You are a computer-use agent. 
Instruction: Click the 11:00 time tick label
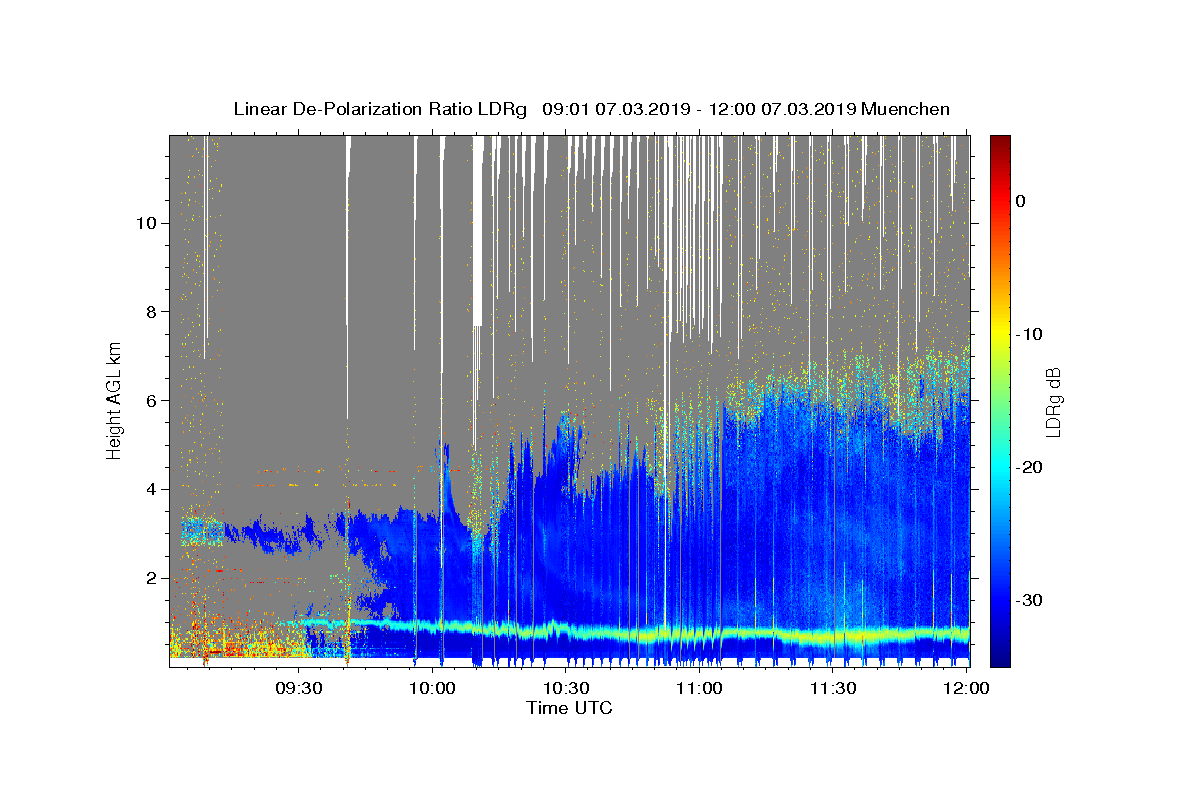pyautogui.click(x=699, y=688)
